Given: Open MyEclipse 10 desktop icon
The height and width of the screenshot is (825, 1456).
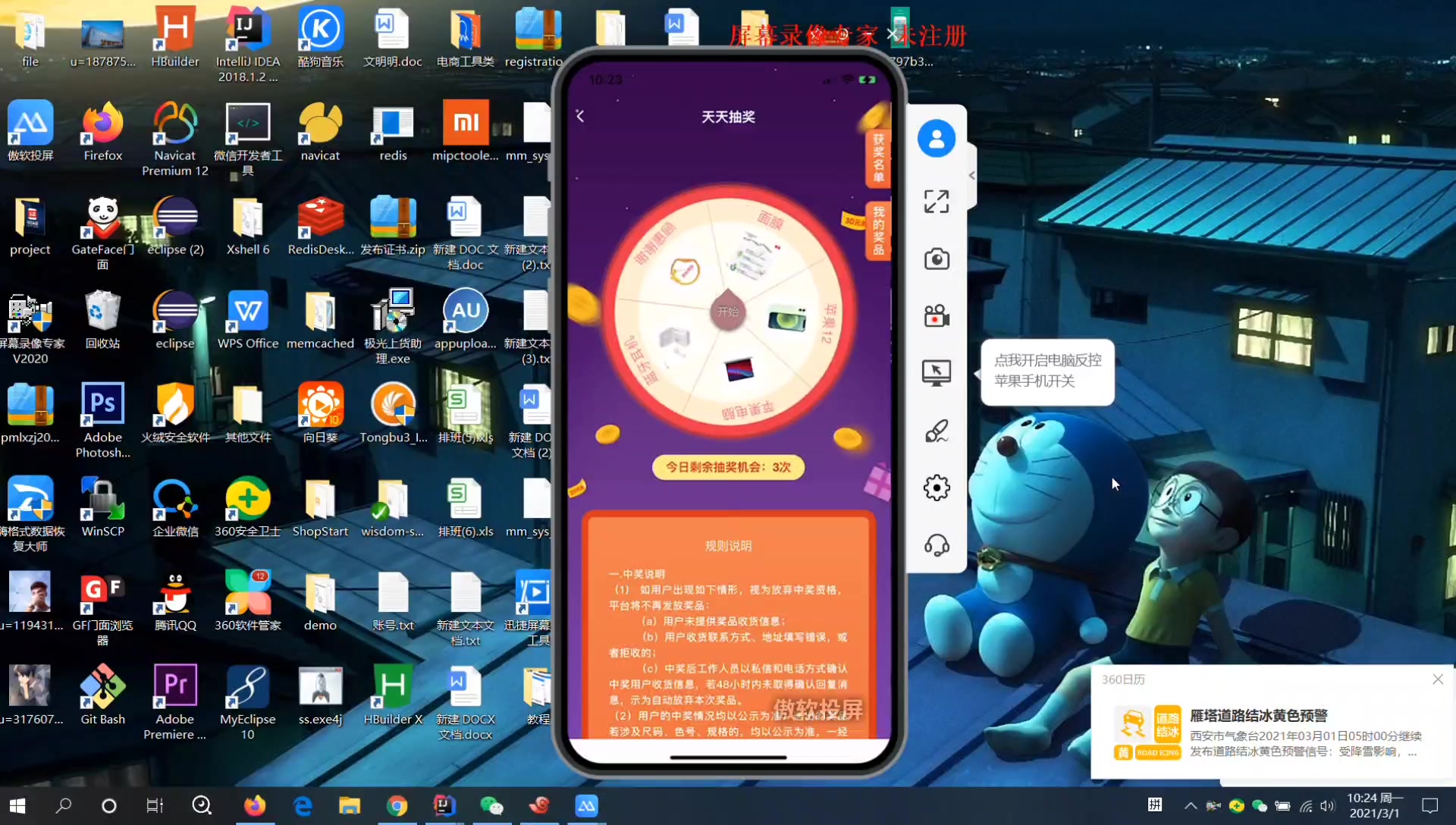Looking at the screenshot, I should [248, 702].
